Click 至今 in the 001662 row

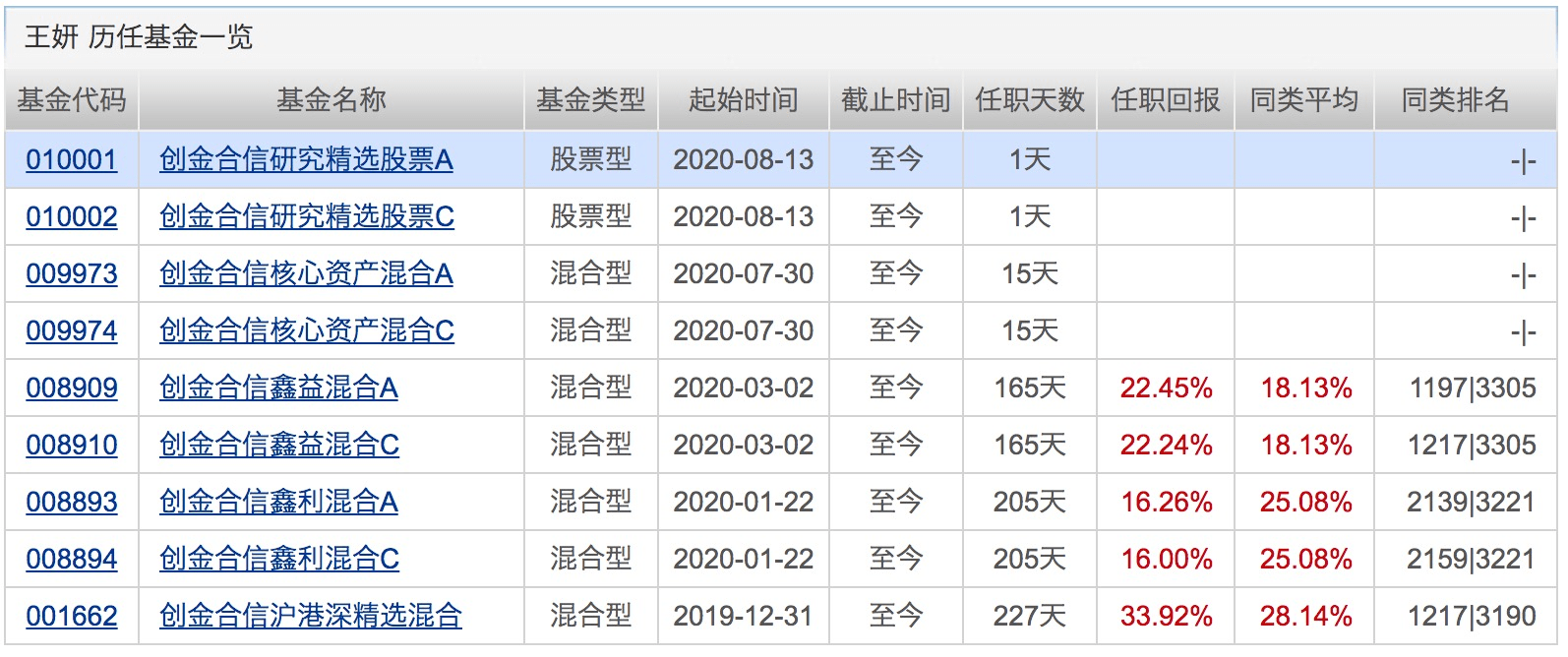896,617
